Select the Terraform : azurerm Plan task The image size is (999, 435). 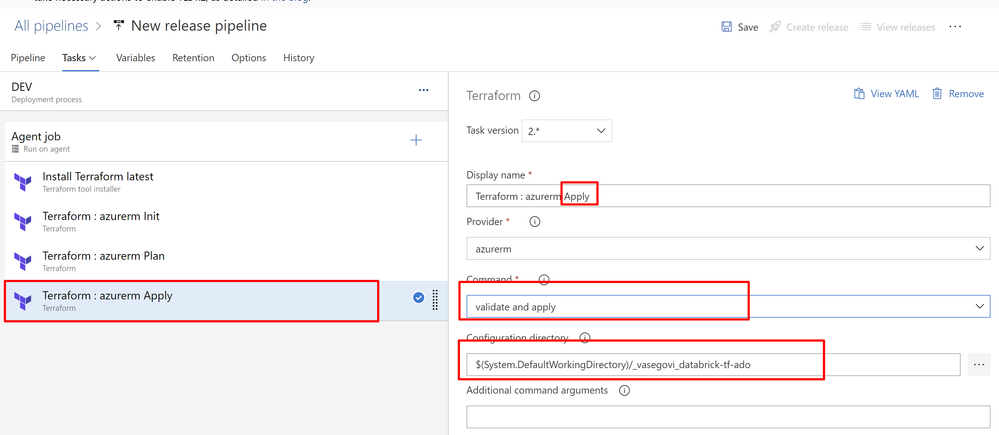point(226,261)
